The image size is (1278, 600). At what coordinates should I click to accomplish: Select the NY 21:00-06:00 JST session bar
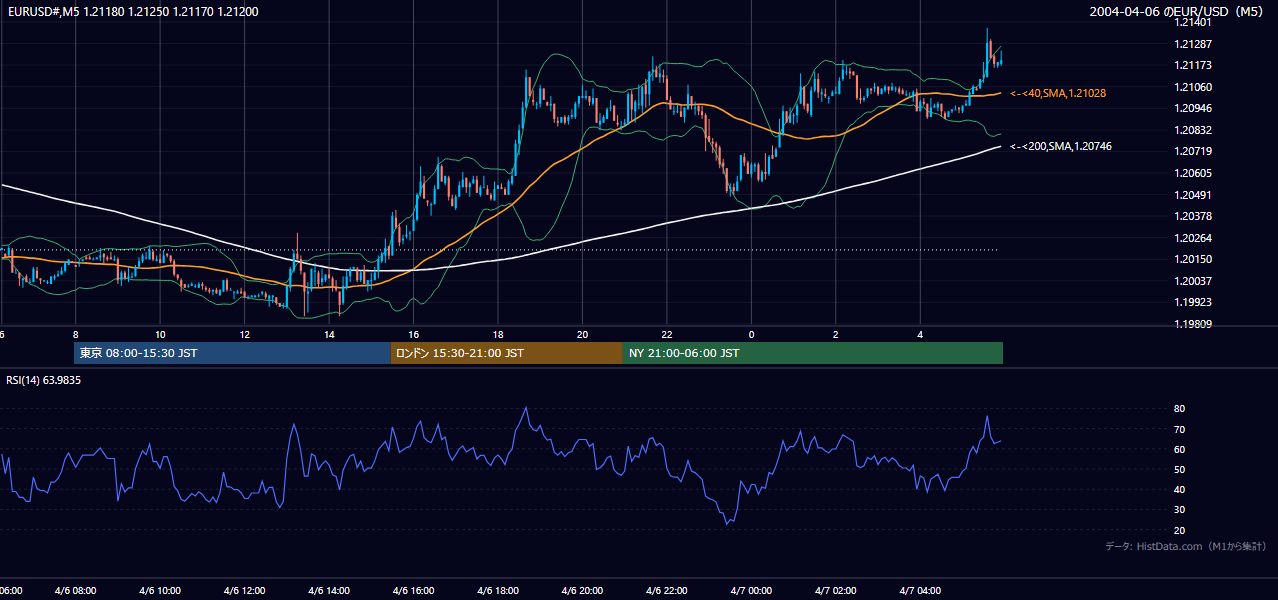(x=813, y=353)
